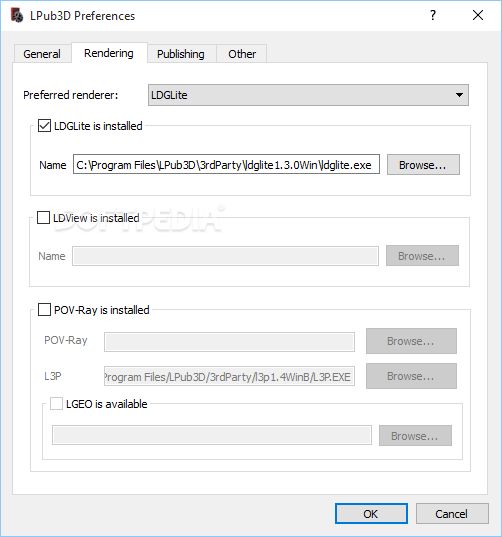This screenshot has width=502, height=537.
Task: Browse for the LDView executable
Action: pos(422,255)
